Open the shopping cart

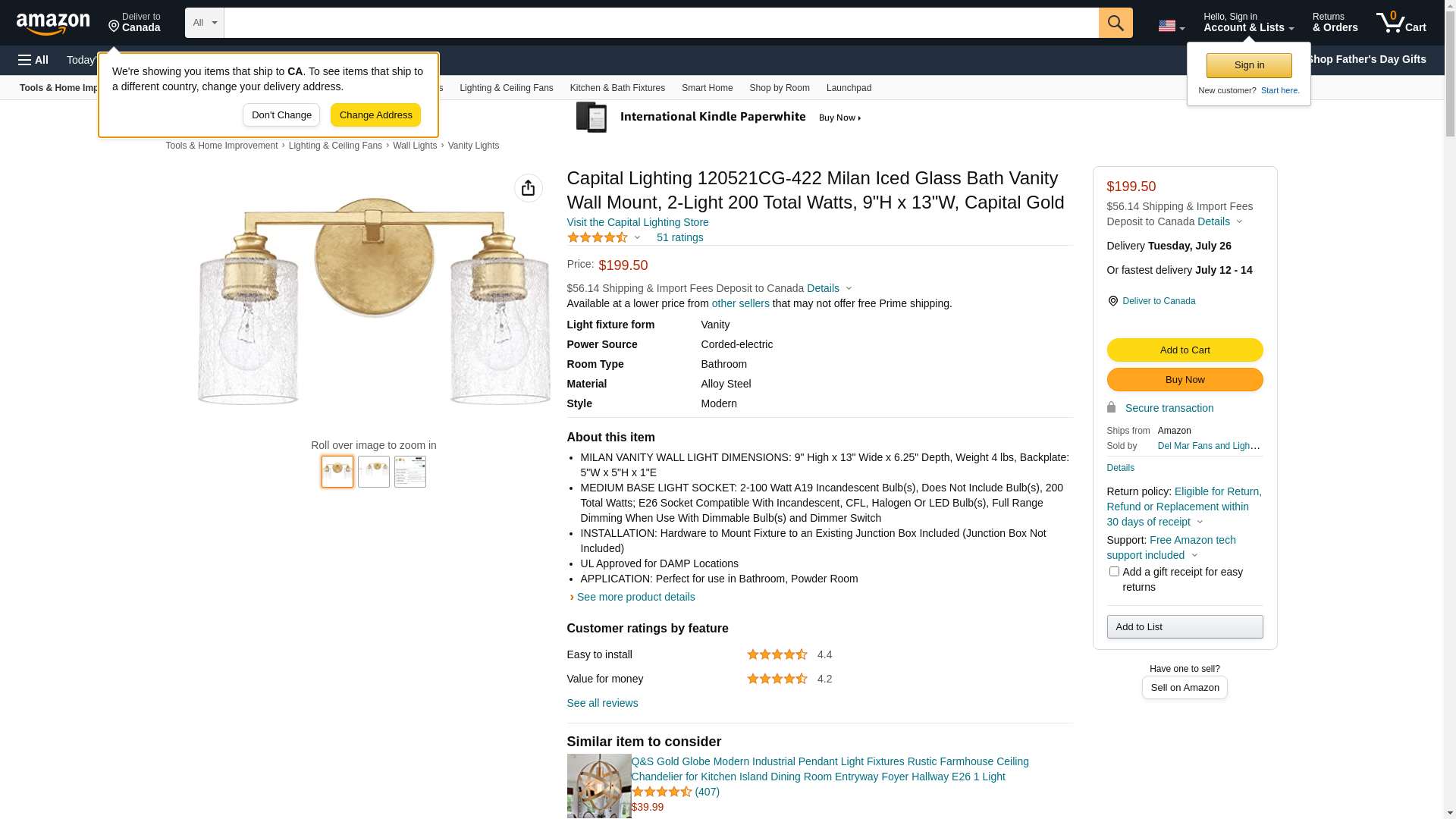click(1401, 23)
